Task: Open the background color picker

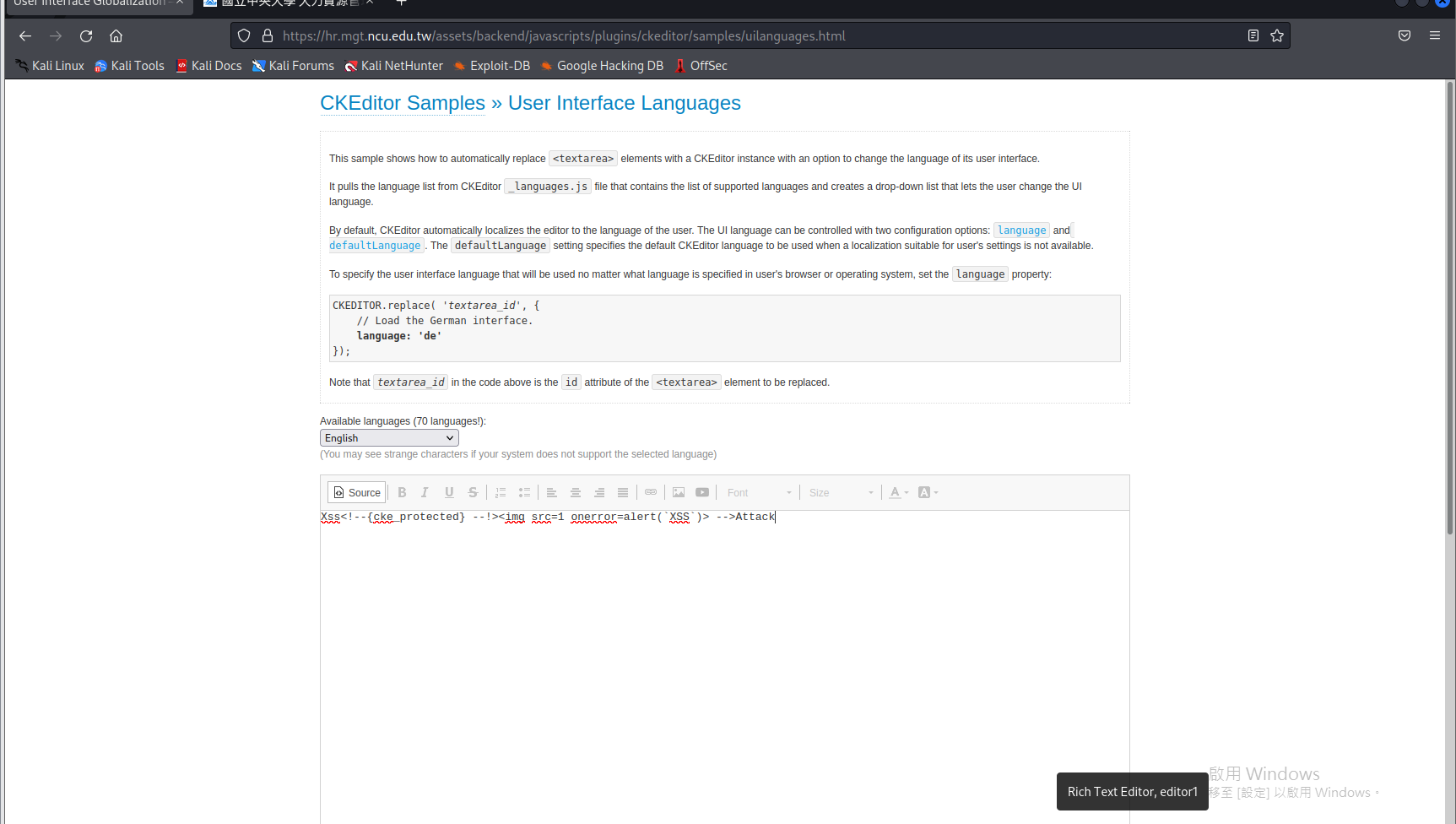Action: click(928, 492)
